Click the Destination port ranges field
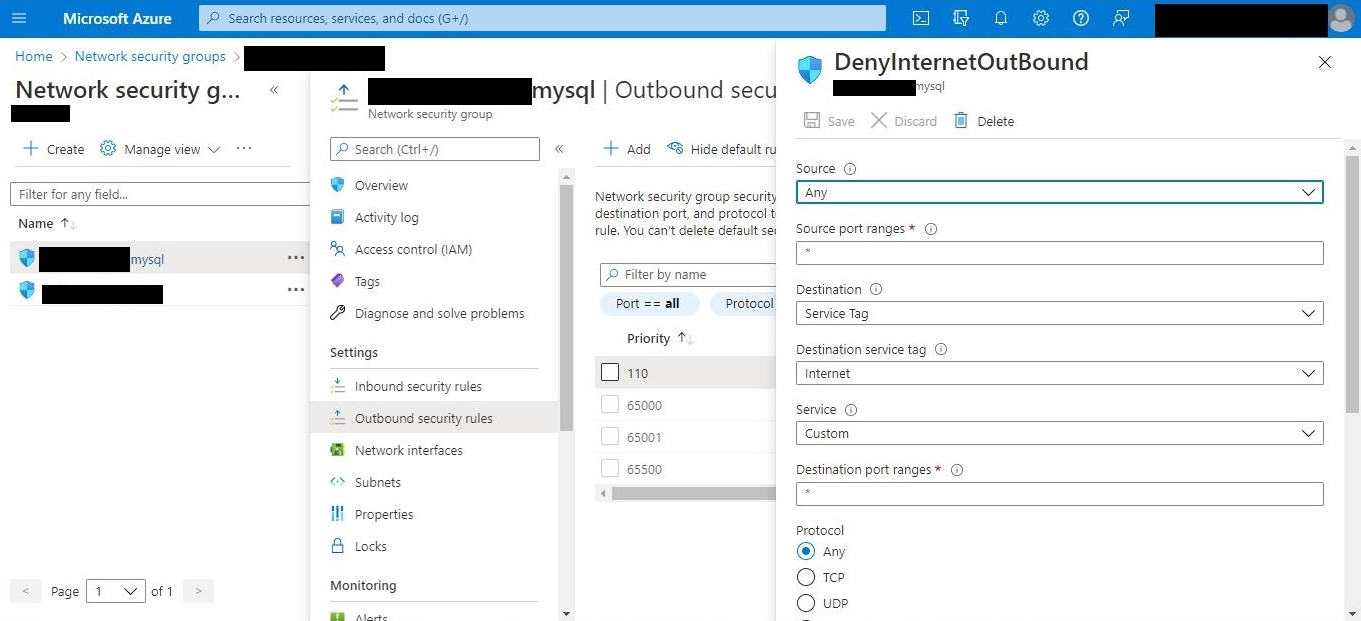 (1059, 493)
